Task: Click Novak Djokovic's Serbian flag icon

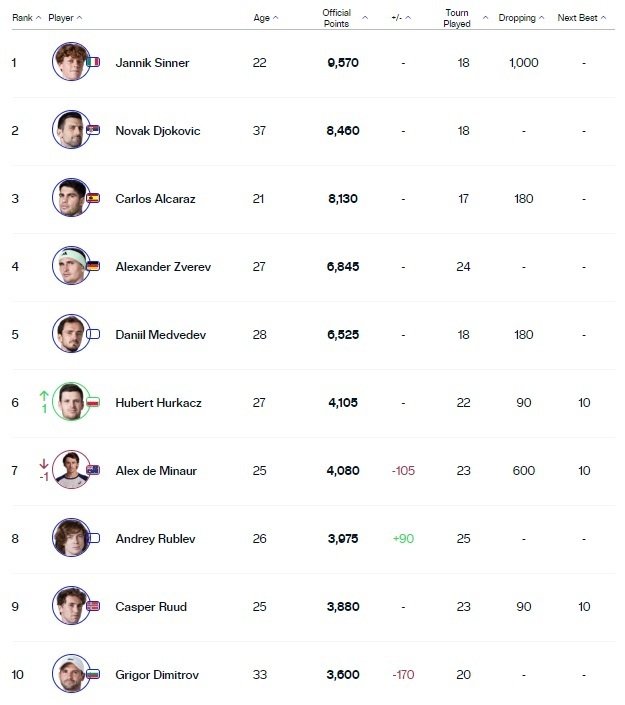Action: pyautogui.click(x=94, y=131)
